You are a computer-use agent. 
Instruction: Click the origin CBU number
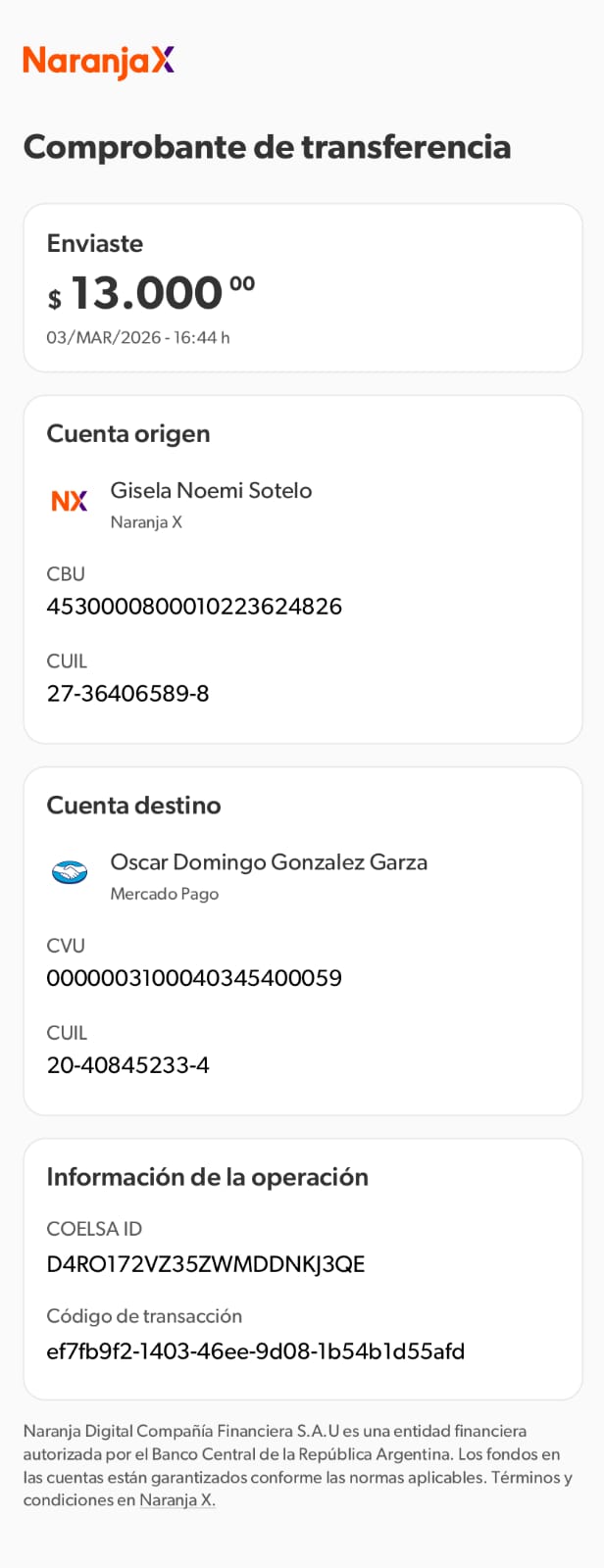coord(194,606)
